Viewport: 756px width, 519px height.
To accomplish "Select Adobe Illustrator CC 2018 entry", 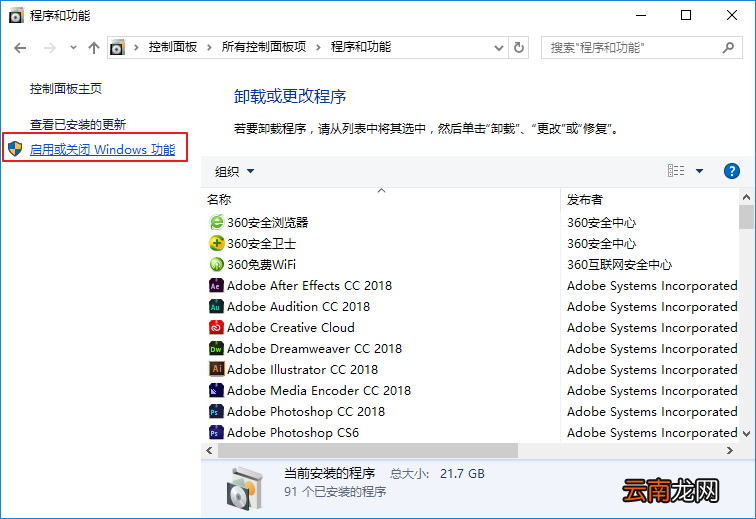I will (302, 369).
